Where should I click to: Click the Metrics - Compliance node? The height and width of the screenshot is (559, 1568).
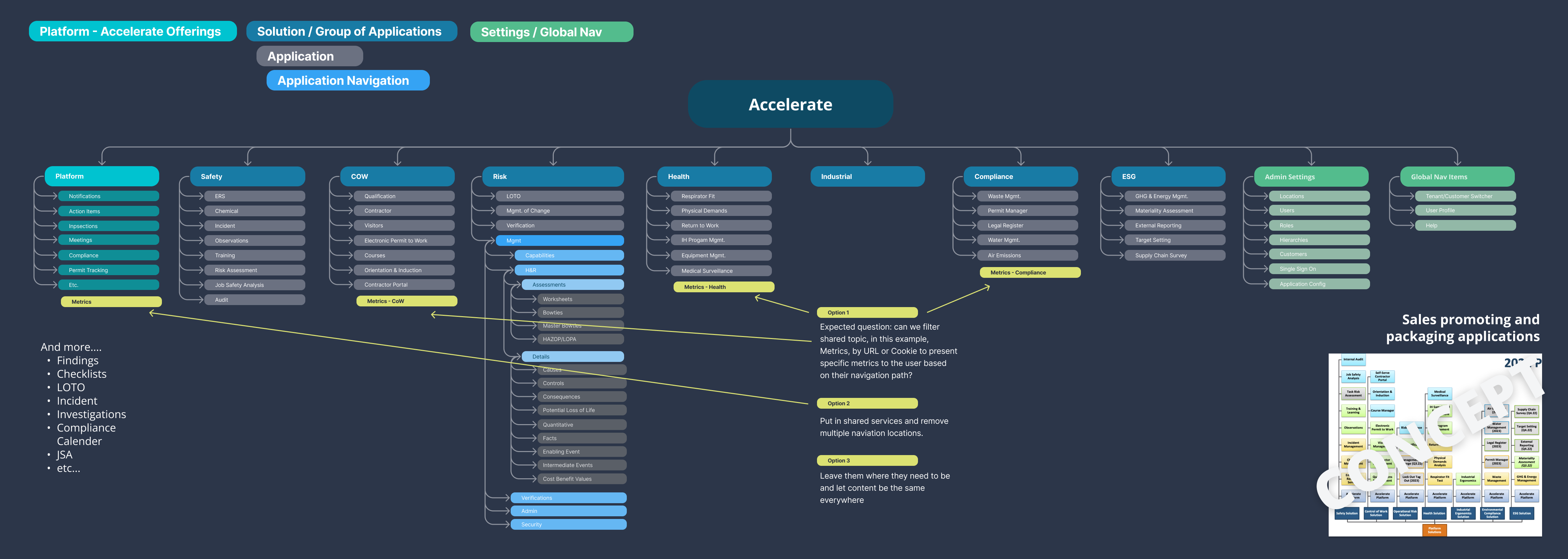1030,272
